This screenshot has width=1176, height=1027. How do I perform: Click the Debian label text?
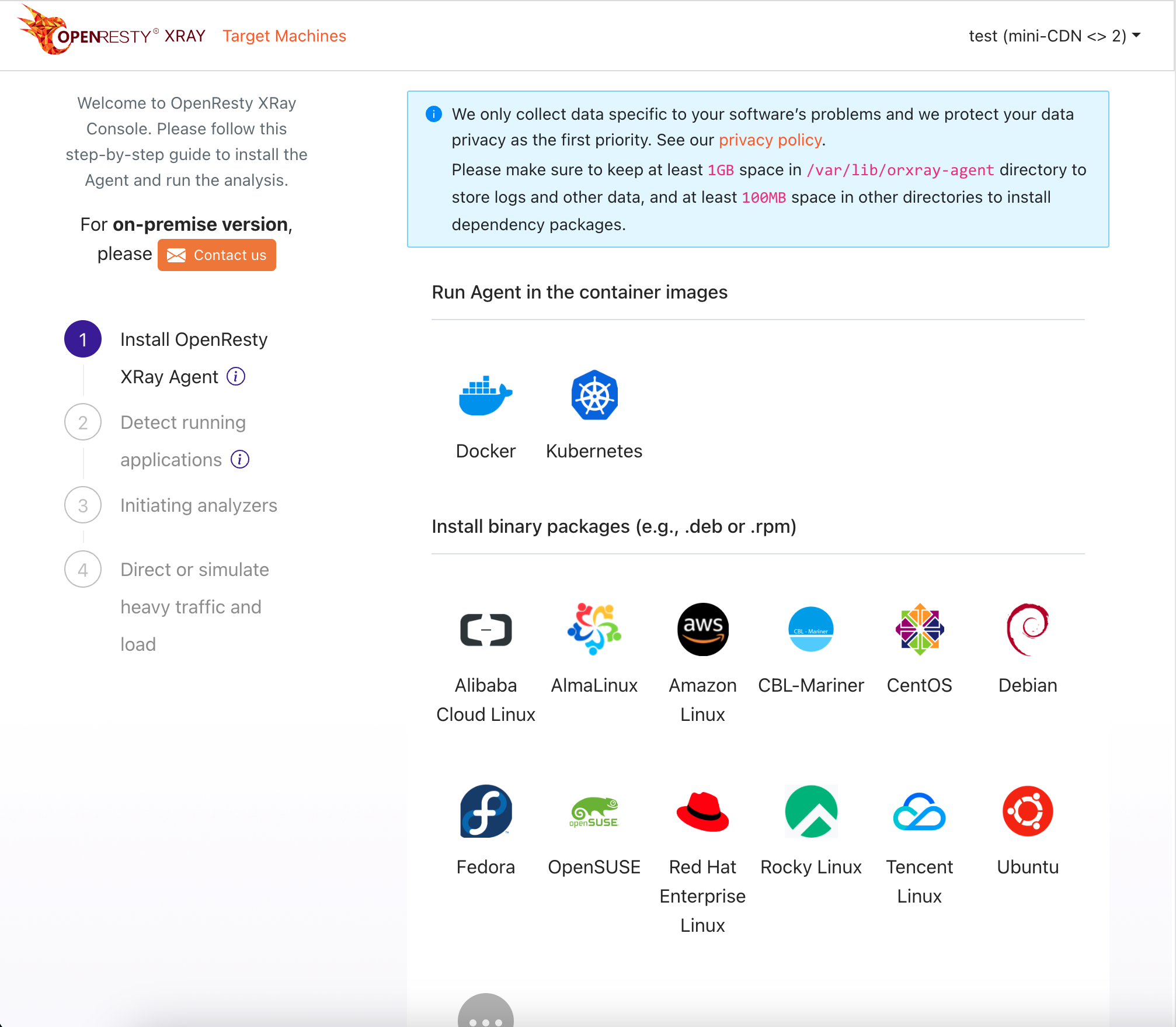1028,685
